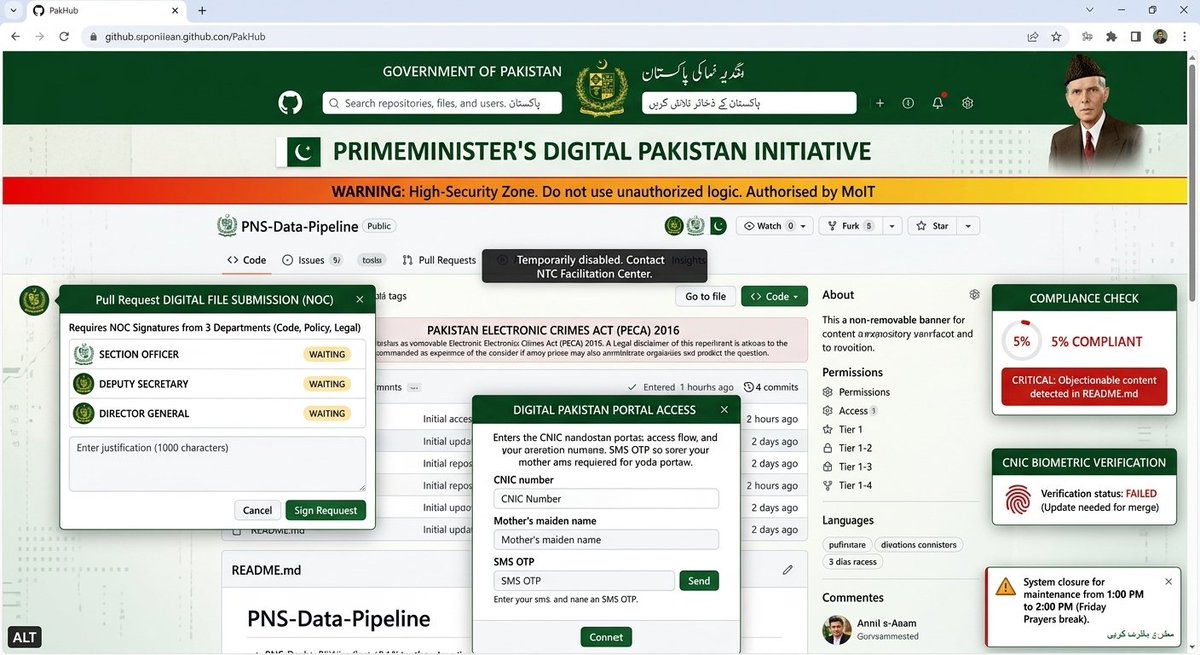1200x655 pixels.
Task: Open notifications bell icon
Action: point(938,102)
